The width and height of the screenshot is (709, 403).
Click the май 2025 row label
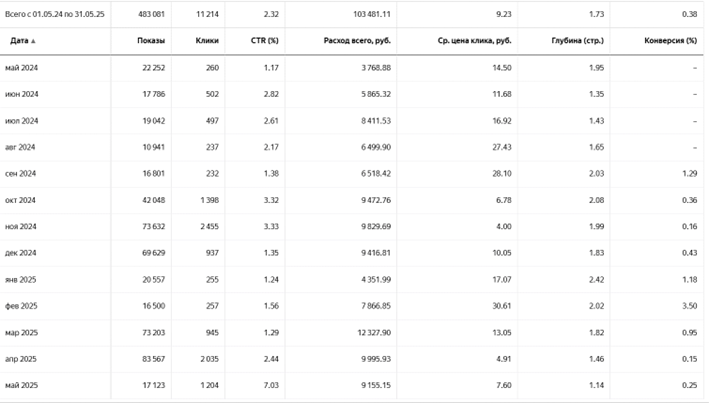point(23,385)
